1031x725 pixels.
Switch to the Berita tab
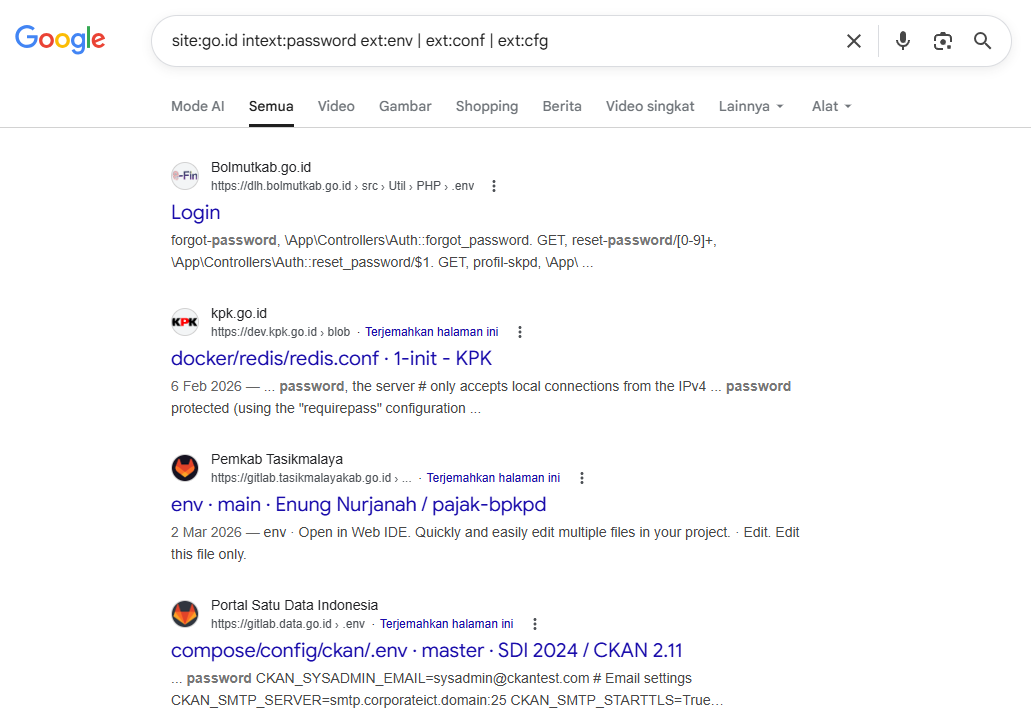[562, 106]
